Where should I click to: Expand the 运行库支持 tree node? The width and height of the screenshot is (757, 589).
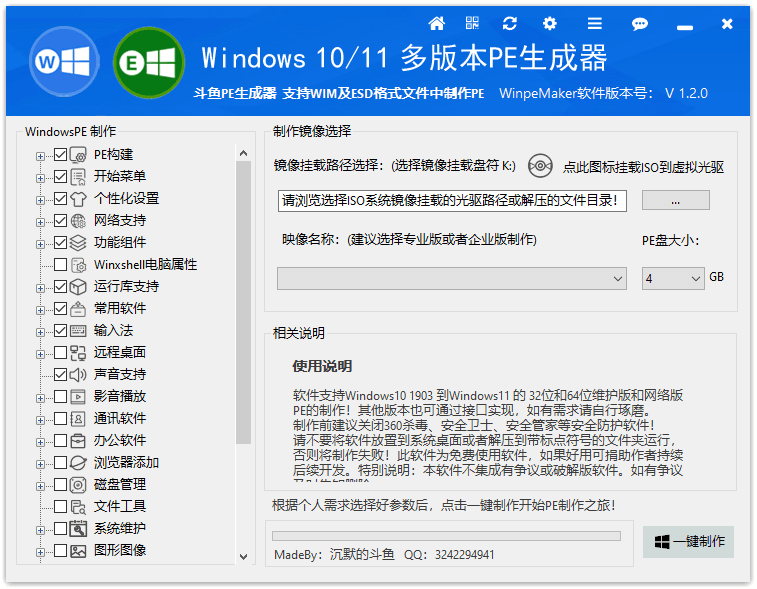(x=41, y=288)
